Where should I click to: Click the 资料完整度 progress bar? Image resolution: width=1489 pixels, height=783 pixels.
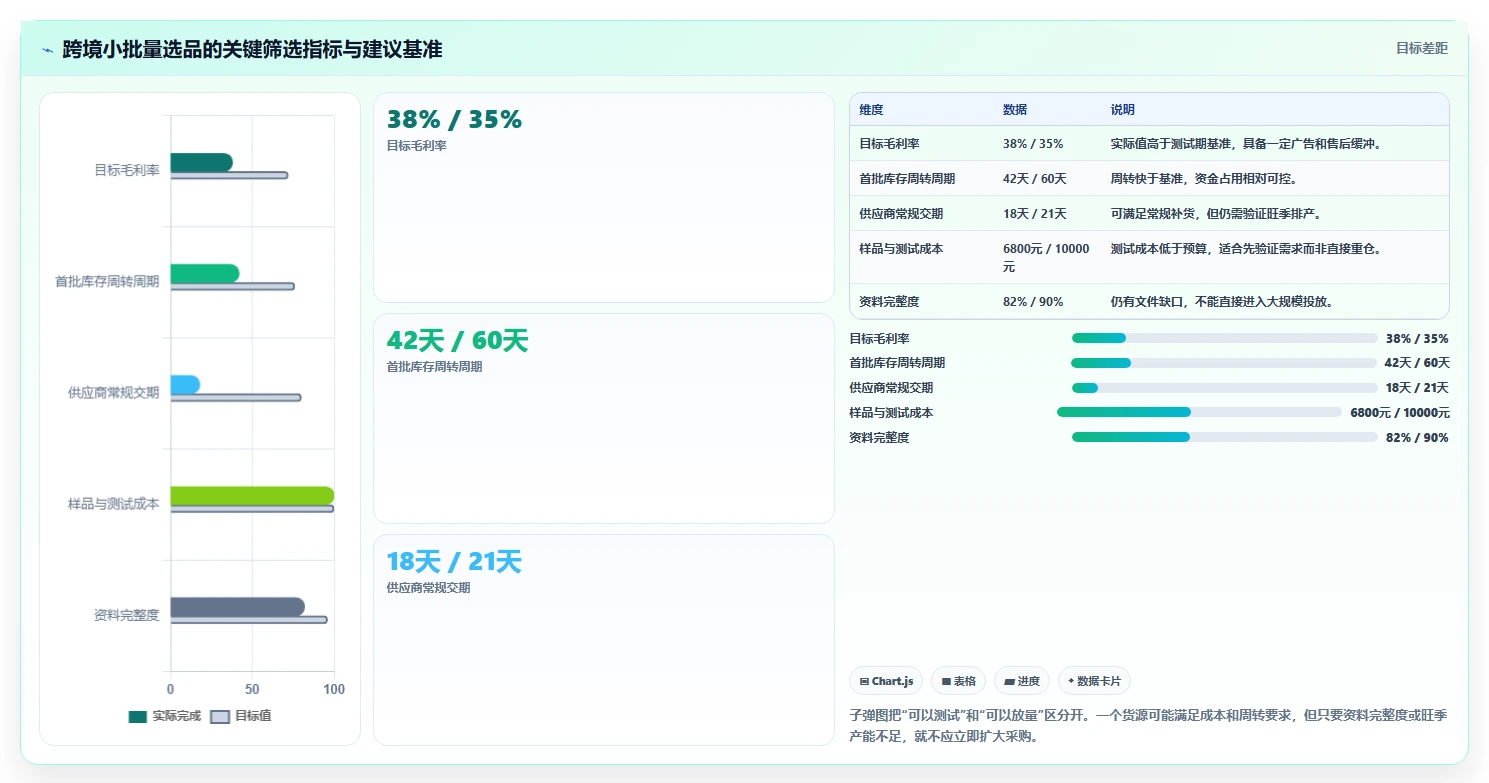coord(1224,437)
